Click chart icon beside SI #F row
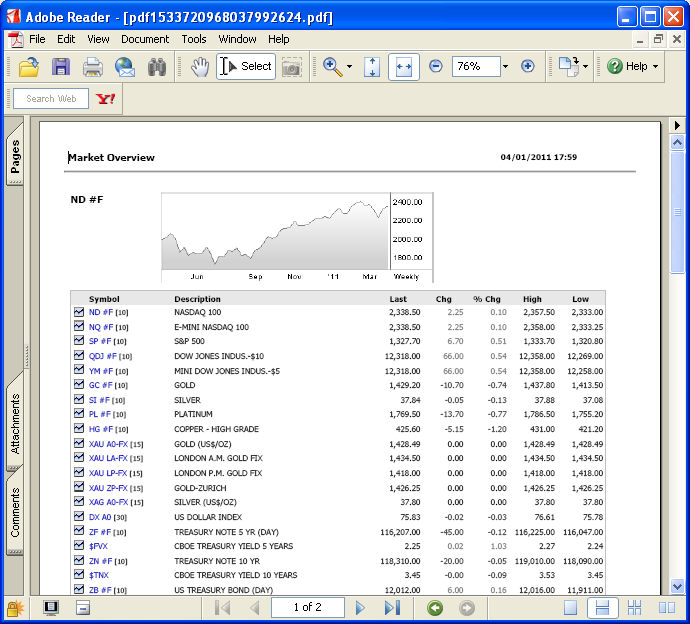 (79, 399)
